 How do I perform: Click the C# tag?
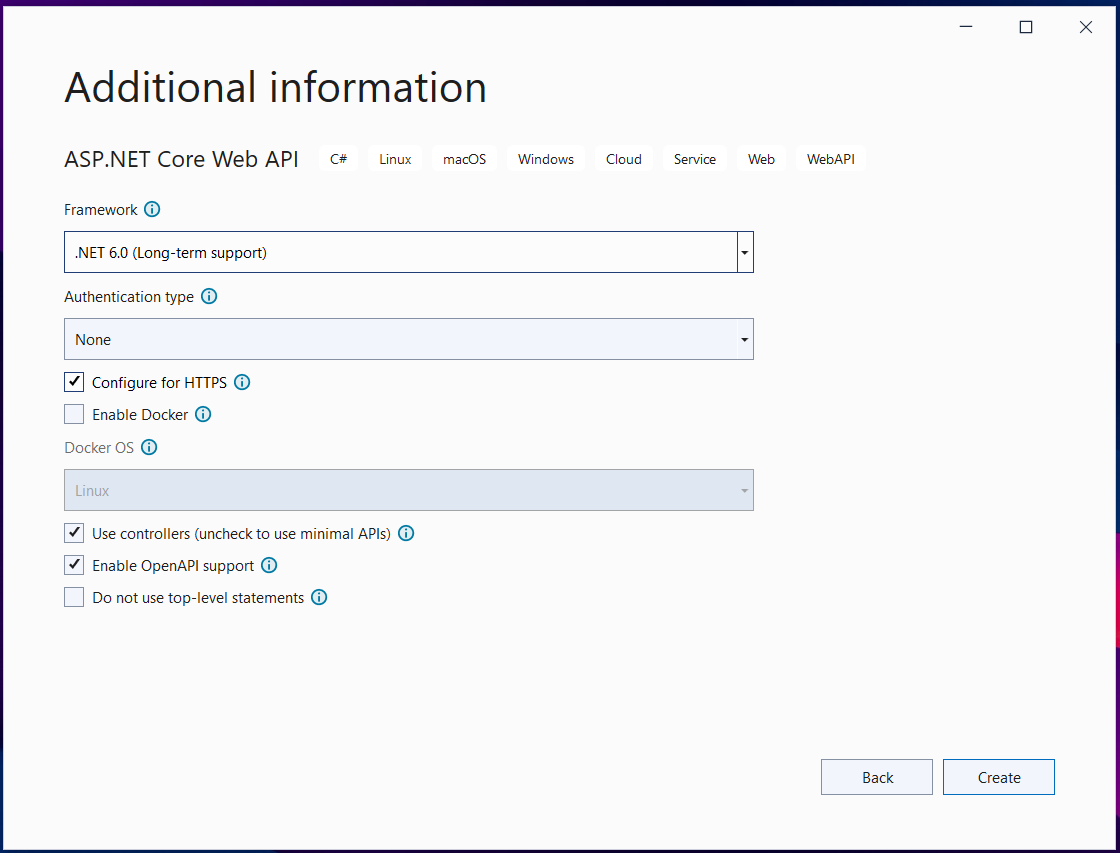tap(339, 159)
